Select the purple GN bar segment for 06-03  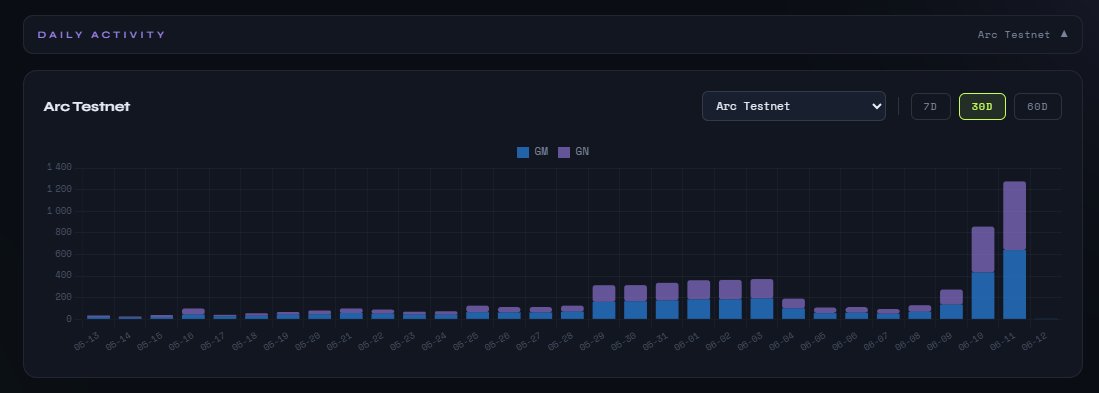[x=761, y=289]
